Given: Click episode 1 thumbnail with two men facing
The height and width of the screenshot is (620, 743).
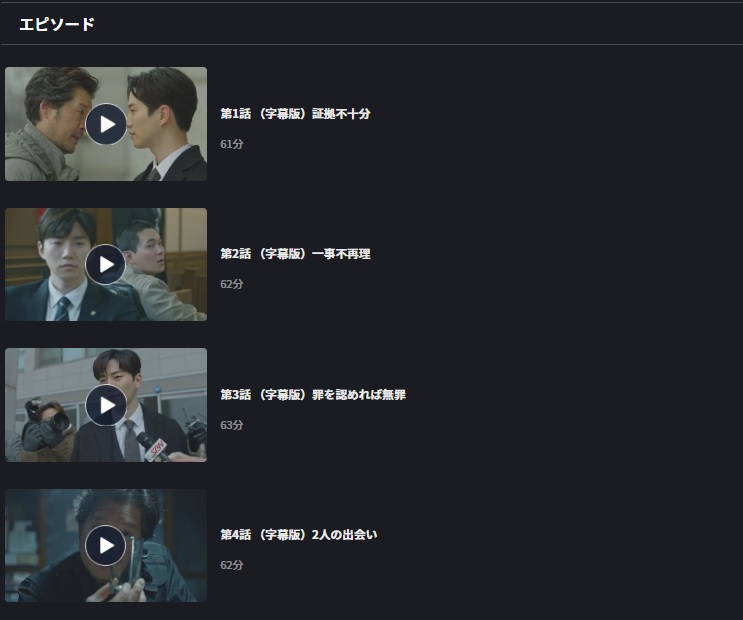Looking at the screenshot, I should (x=106, y=124).
